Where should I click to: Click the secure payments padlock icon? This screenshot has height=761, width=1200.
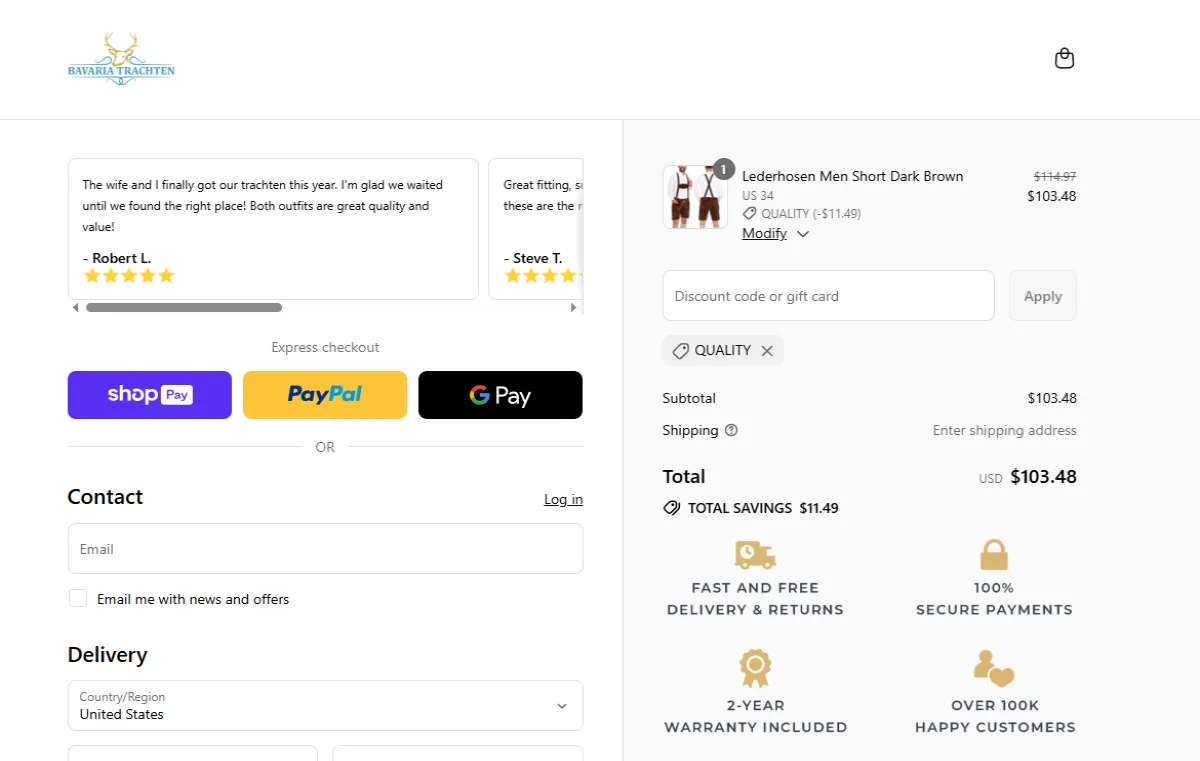(x=993, y=554)
